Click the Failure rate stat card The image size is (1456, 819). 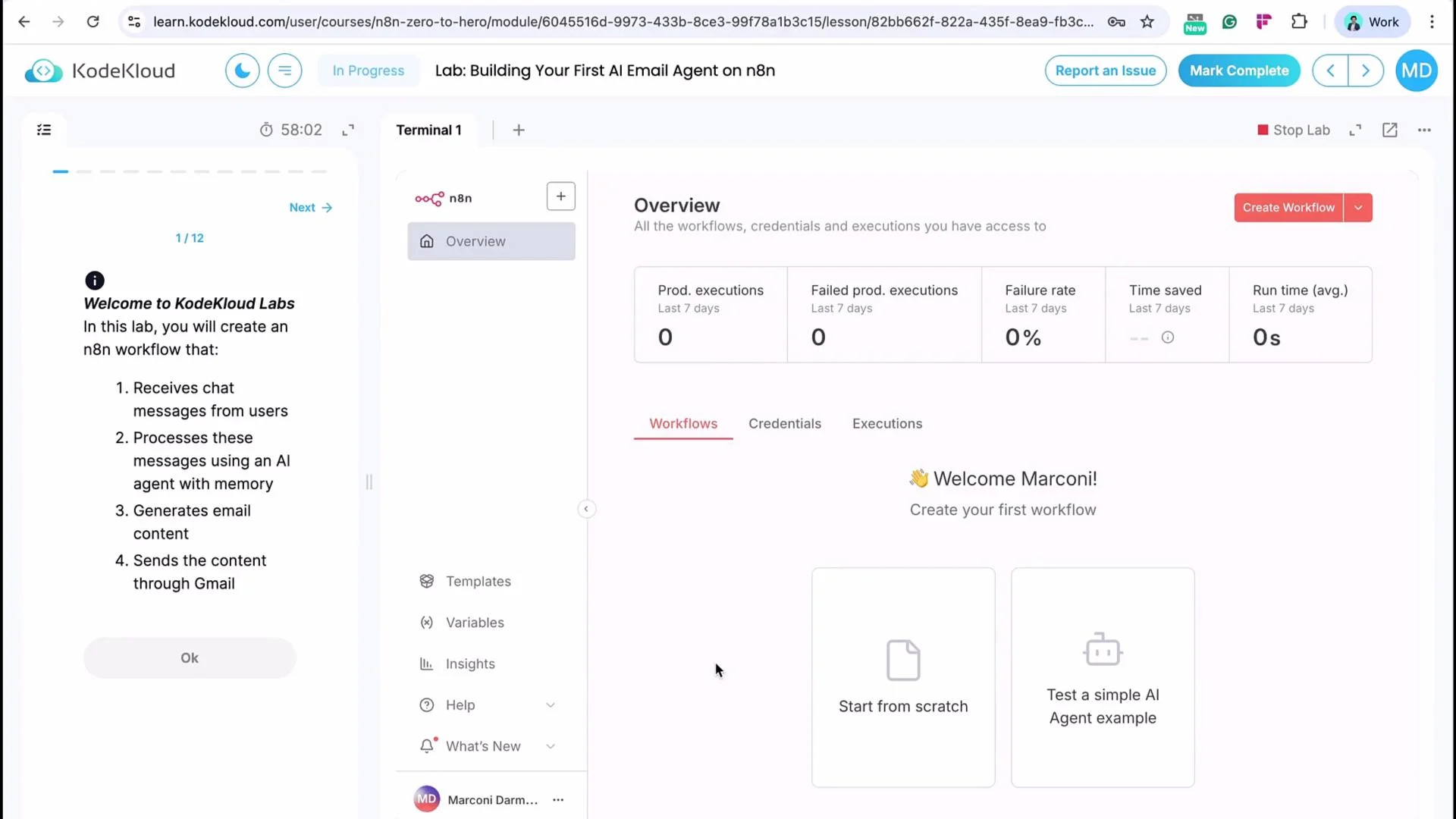pos(1043,315)
